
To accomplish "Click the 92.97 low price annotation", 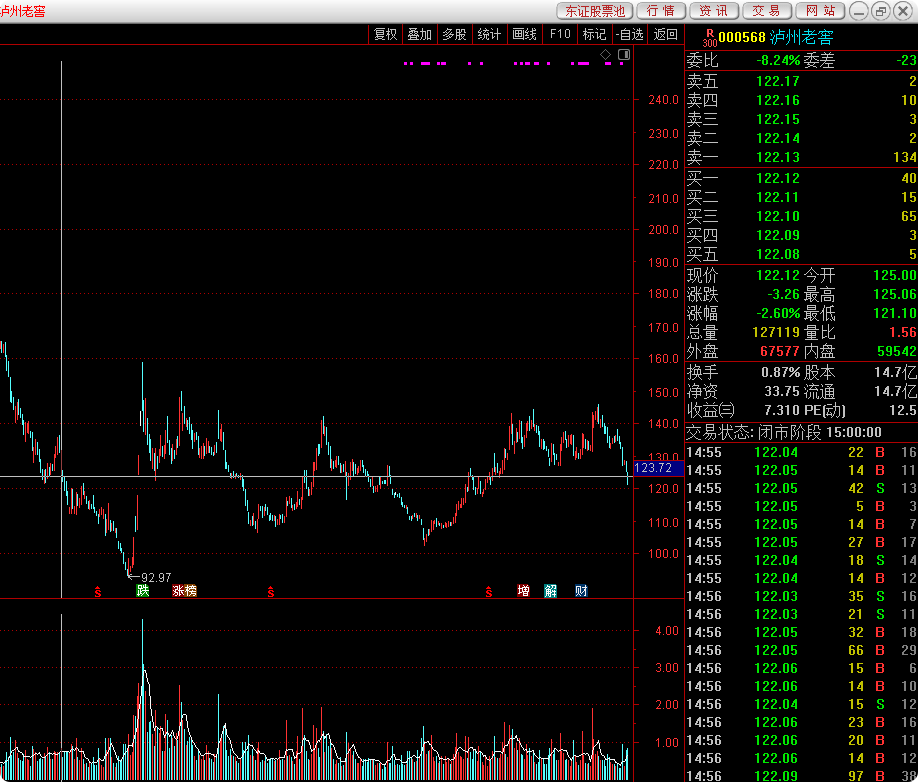I will tap(156, 578).
